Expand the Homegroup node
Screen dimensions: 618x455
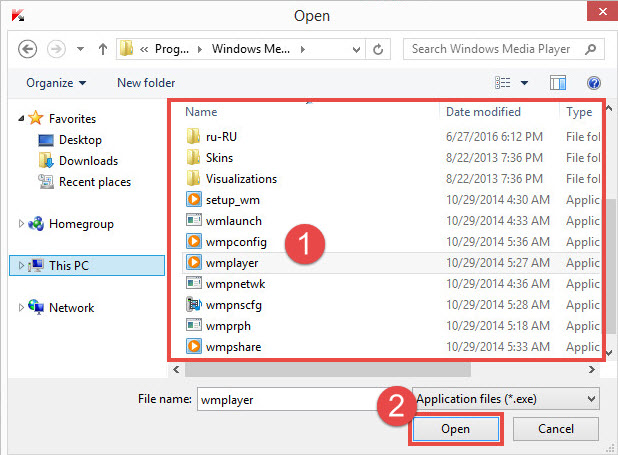click(21, 224)
